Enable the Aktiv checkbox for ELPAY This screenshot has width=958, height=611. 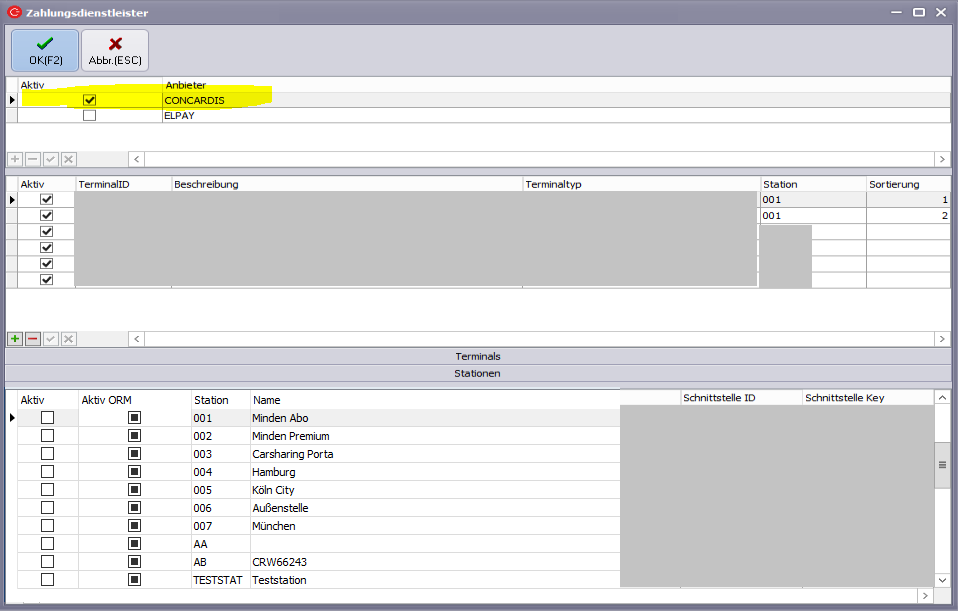pyautogui.click(x=90, y=115)
